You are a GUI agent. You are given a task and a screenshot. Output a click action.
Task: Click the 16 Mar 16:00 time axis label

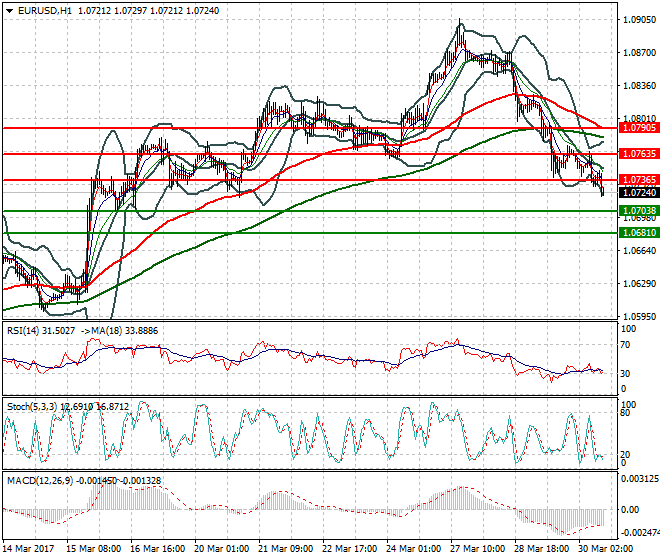(x=158, y=549)
